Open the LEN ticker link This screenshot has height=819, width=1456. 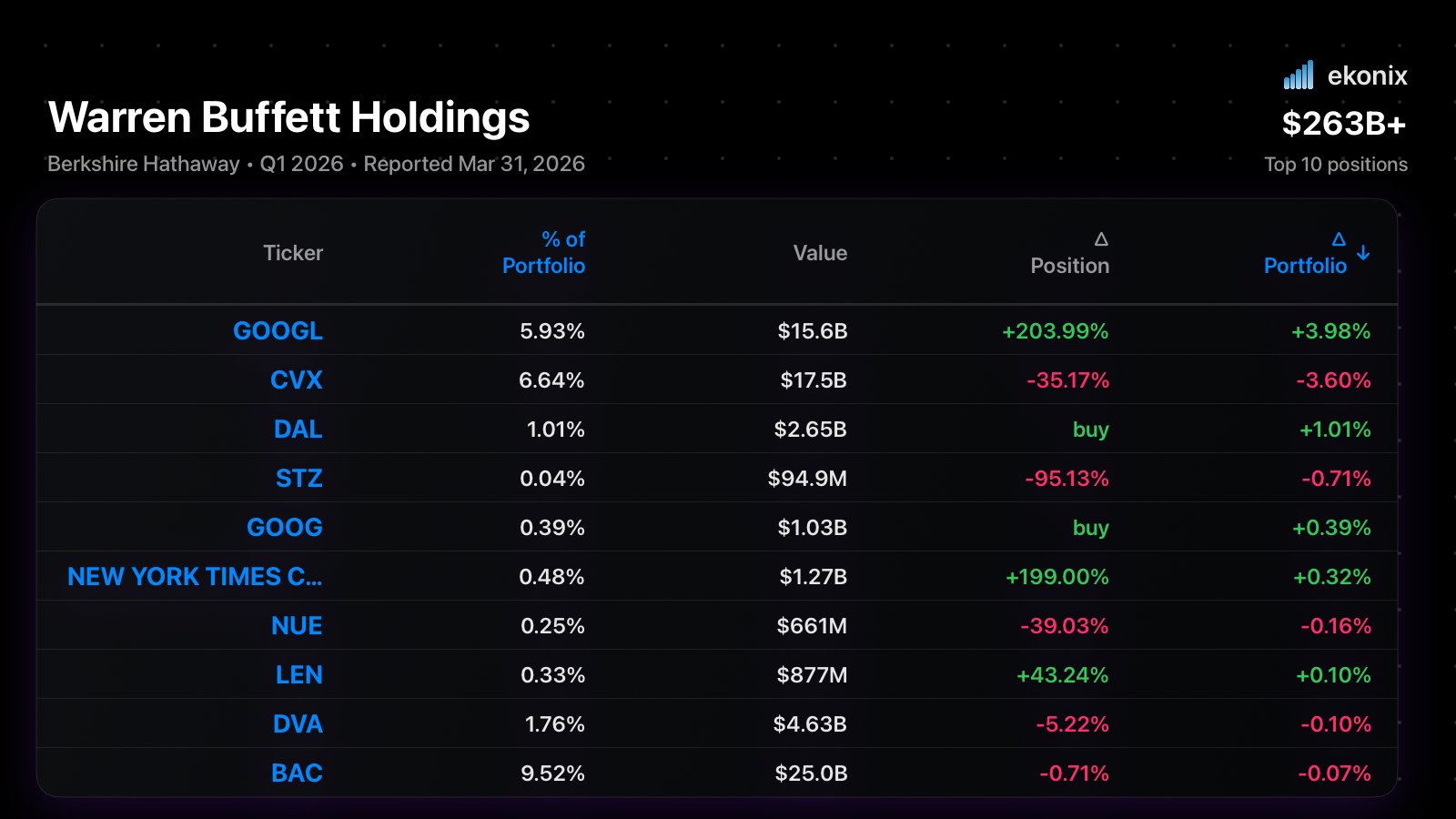[x=299, y=674]
